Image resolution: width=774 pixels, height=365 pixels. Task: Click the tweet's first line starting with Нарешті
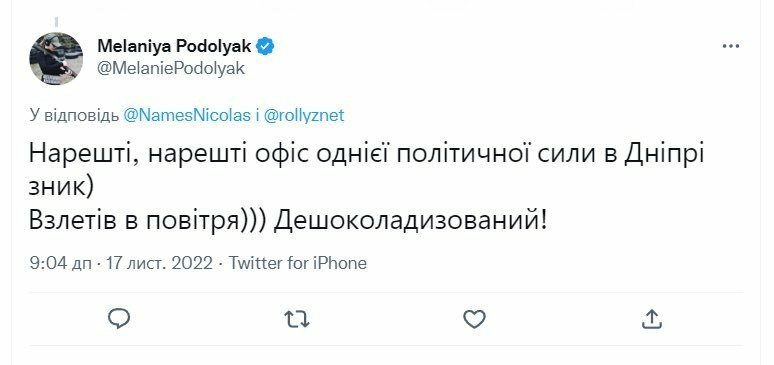point(366,155)
